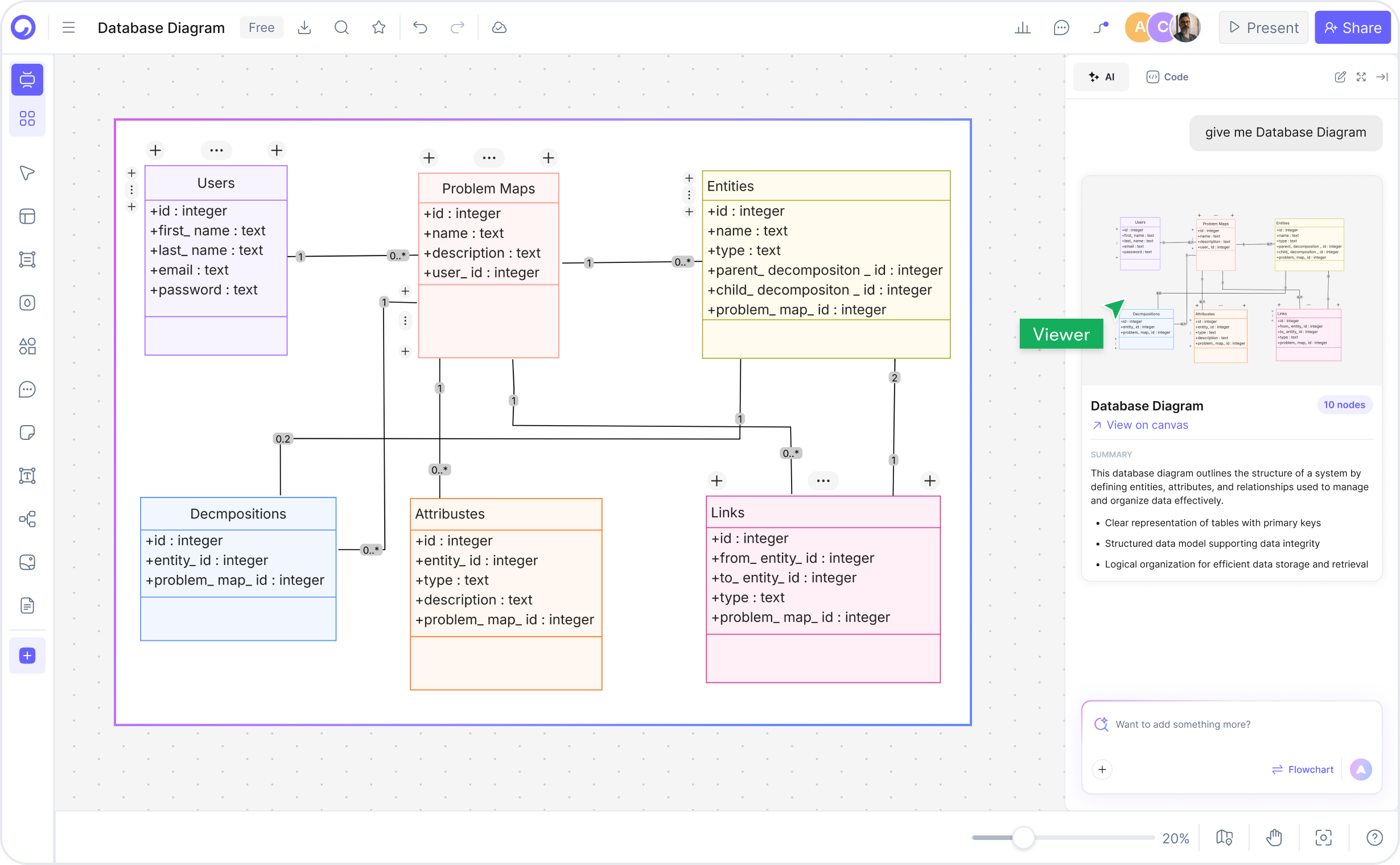Open the help question mark
This screenshot has height=865, width=1400.
pyautogui.click(x=1374, y=838)
